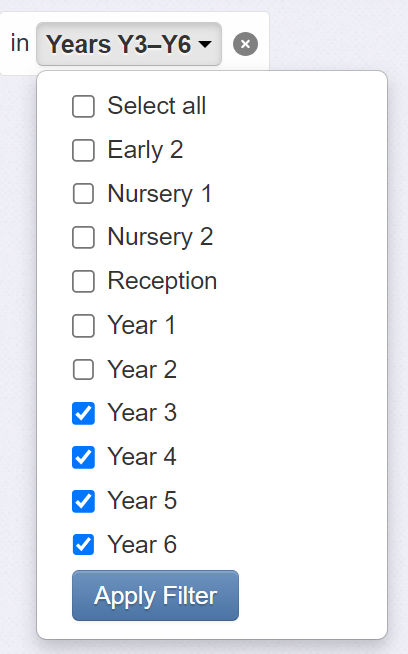Check the Year 1 box
The image size is (408, 654).
83,326
